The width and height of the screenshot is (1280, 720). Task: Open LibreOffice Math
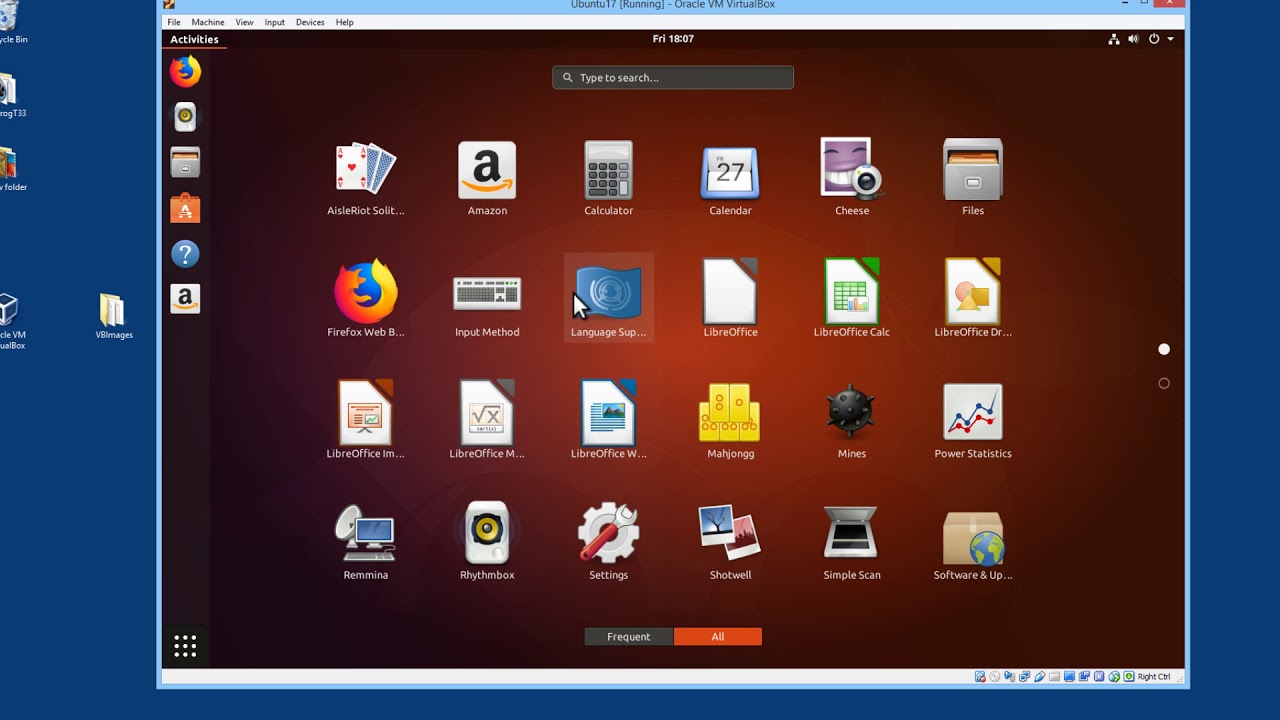tap(487, 420)
